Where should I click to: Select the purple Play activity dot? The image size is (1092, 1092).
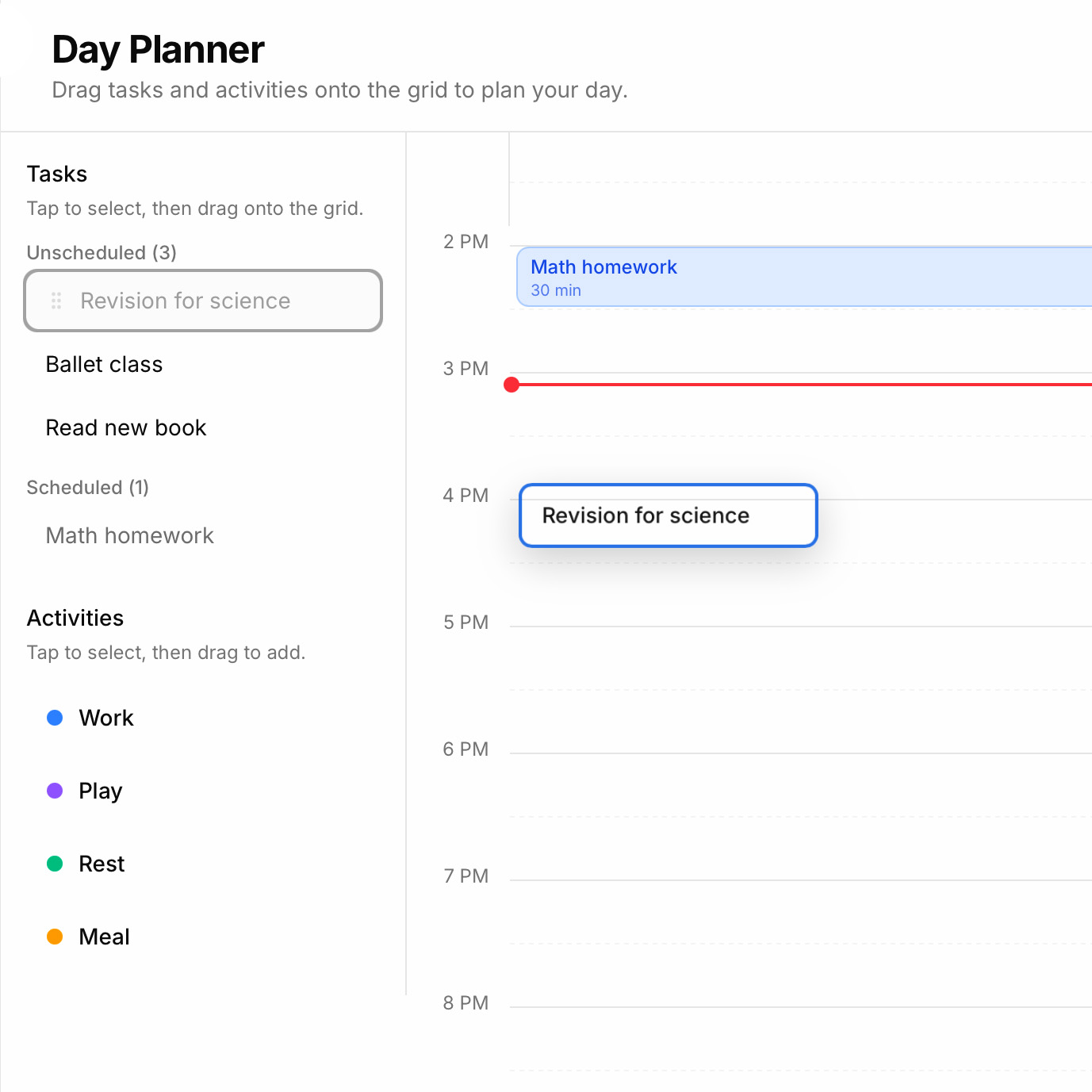[54, 790]
